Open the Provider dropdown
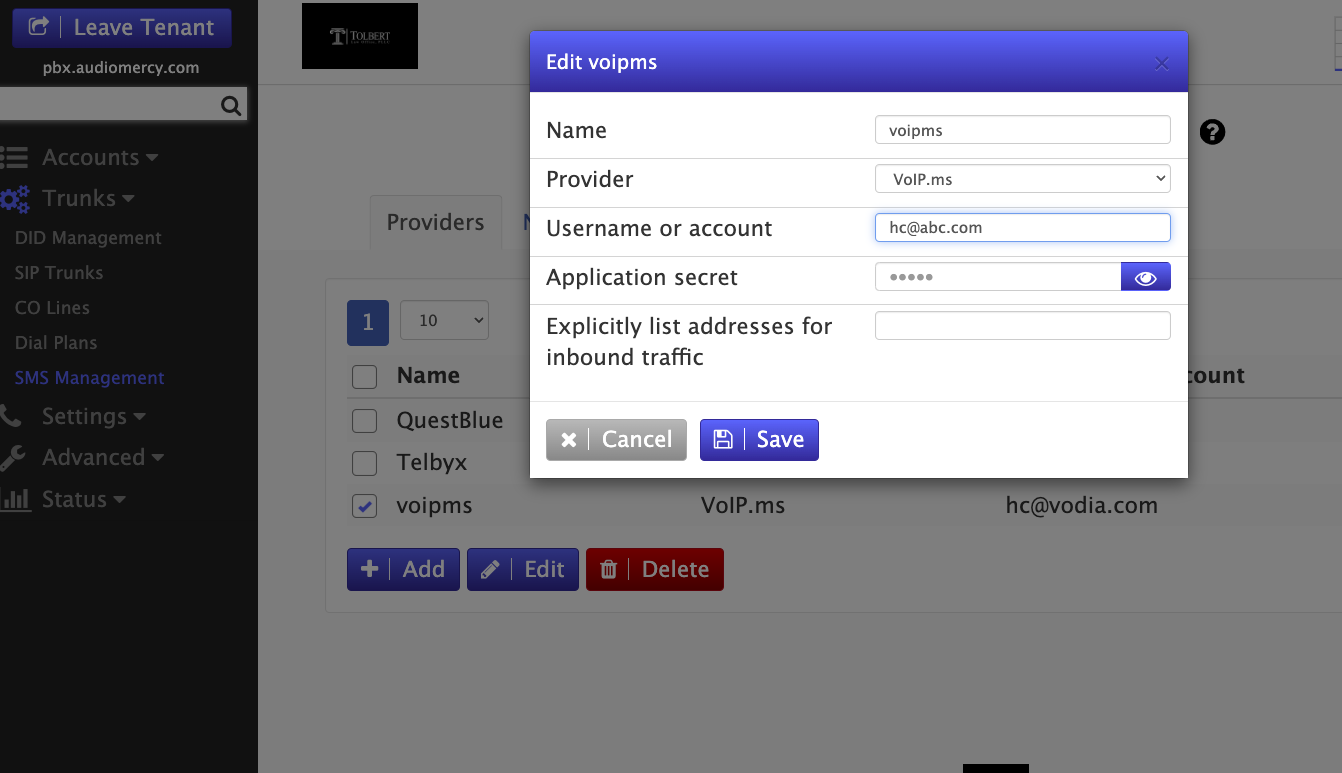Screen dimensions: 1342x773 click(1022, 179)
